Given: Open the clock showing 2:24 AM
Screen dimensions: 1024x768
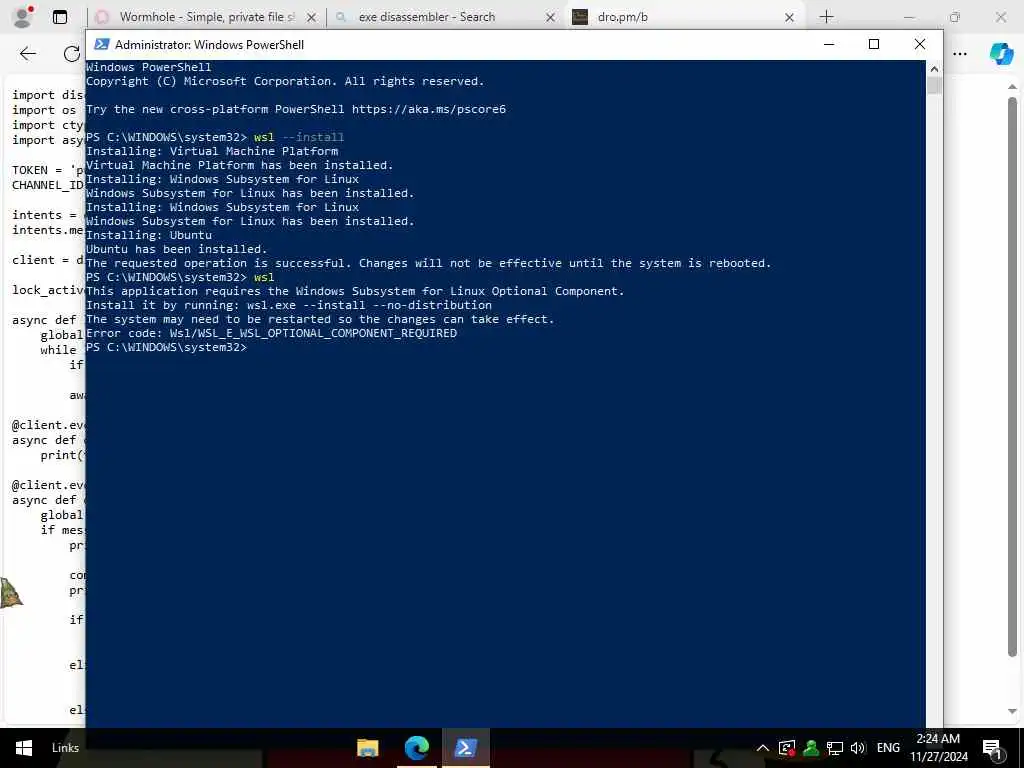Looking at the screenshot, I should pos(939,748).
